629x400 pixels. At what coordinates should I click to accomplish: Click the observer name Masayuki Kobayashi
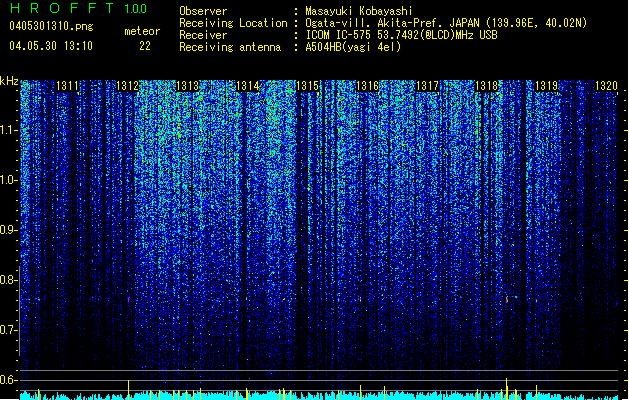pyautogui.click(x=359, y=11)
